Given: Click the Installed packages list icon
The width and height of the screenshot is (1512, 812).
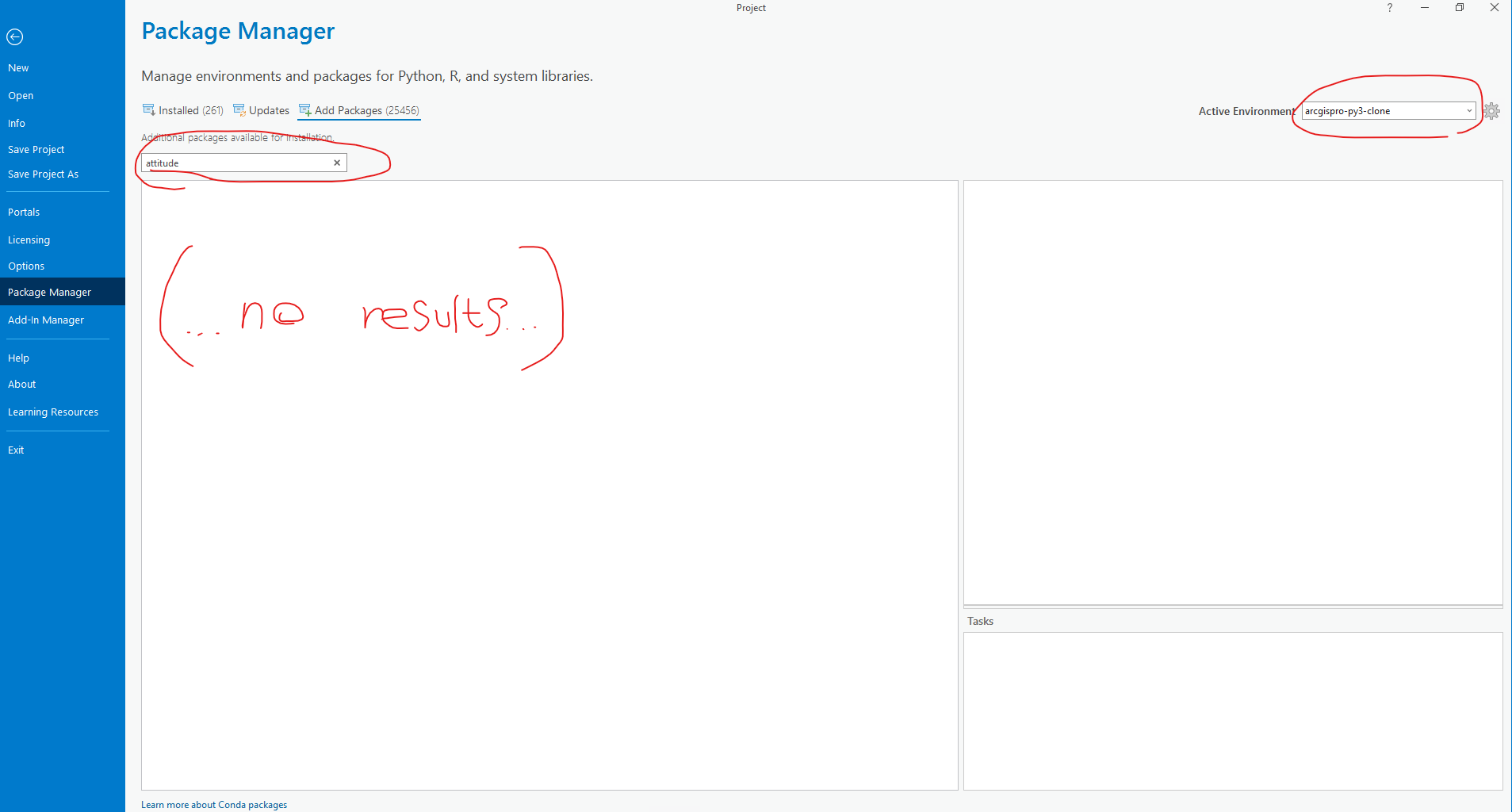Looking at the screenshot, I should click(148, 109).
